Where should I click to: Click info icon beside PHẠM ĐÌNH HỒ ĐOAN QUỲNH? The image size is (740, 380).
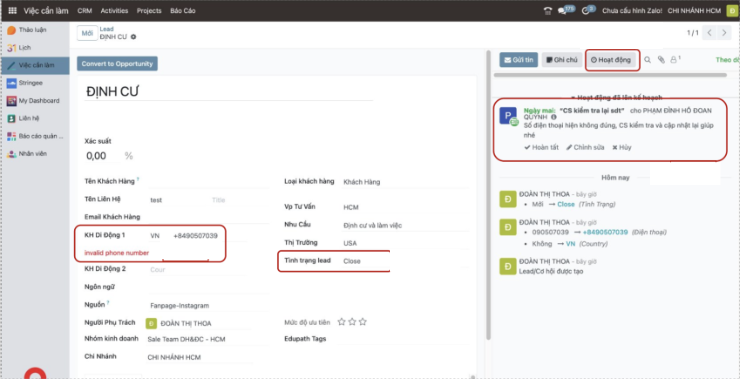pos(554,117)
